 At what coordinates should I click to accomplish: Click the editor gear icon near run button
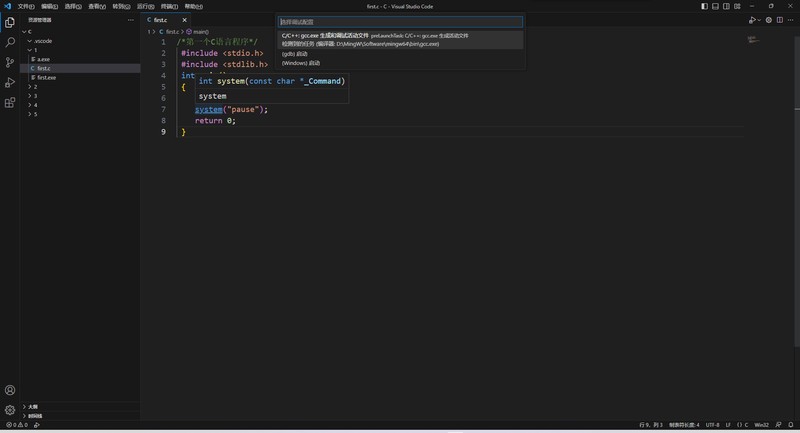(768, 20)
